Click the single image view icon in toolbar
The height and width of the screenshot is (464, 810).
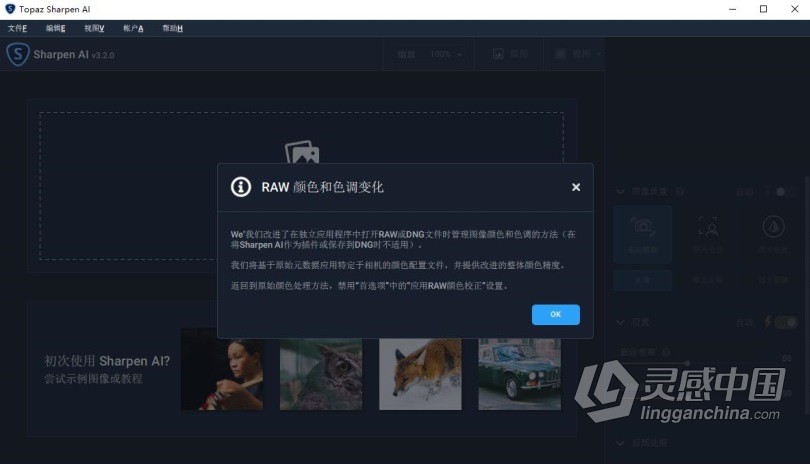(x=498, y=54)
